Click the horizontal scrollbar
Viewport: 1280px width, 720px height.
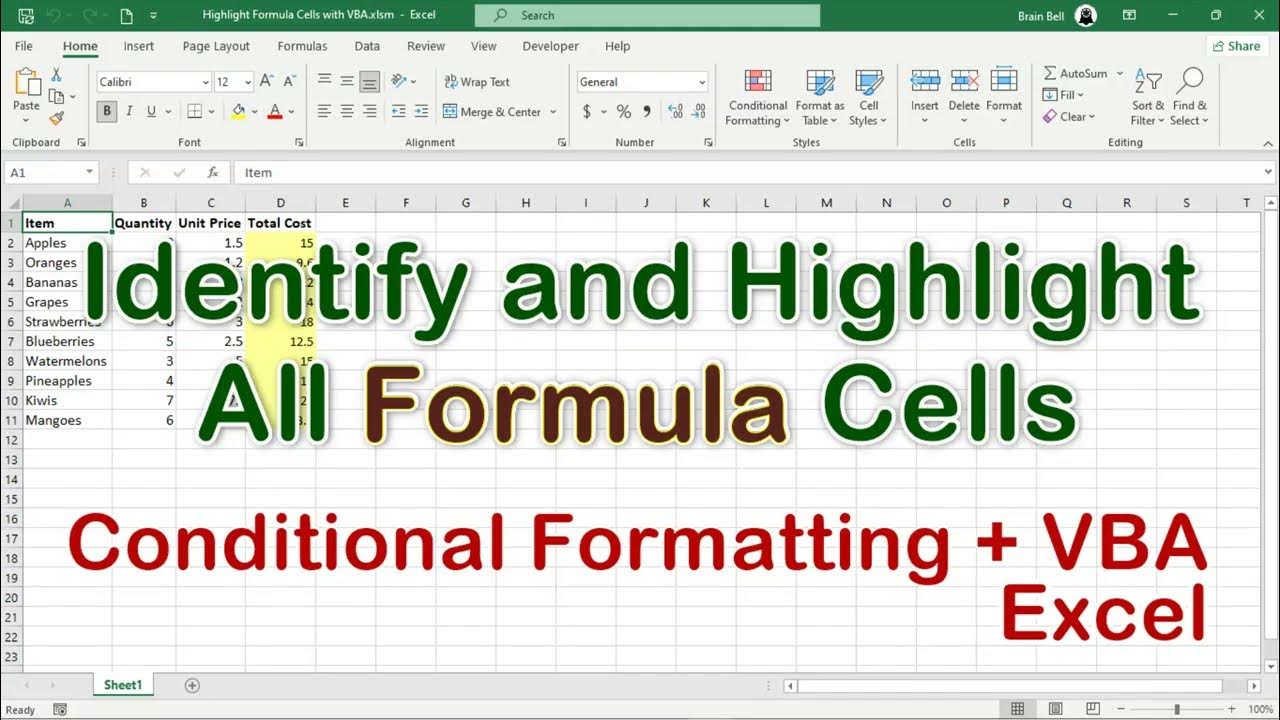click(x=1010, y=686)
